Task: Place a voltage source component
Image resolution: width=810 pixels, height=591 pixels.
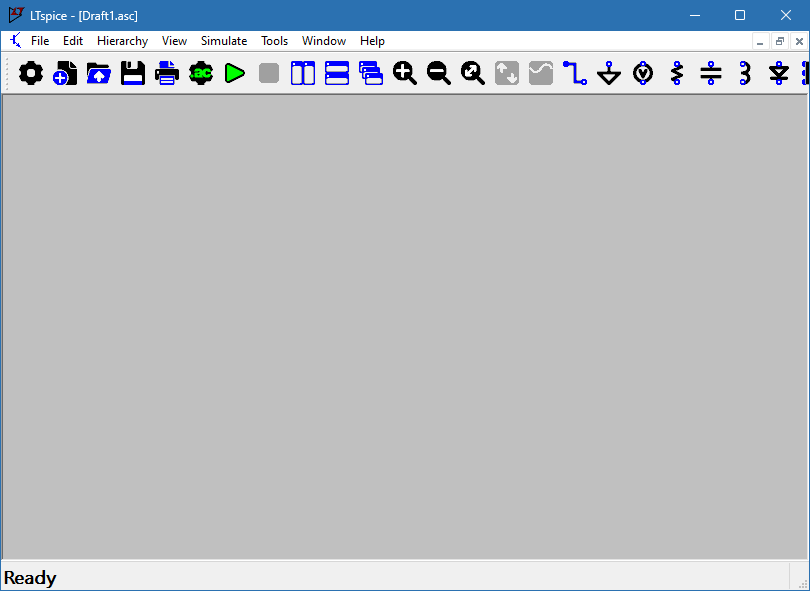Action: [643, 73]
